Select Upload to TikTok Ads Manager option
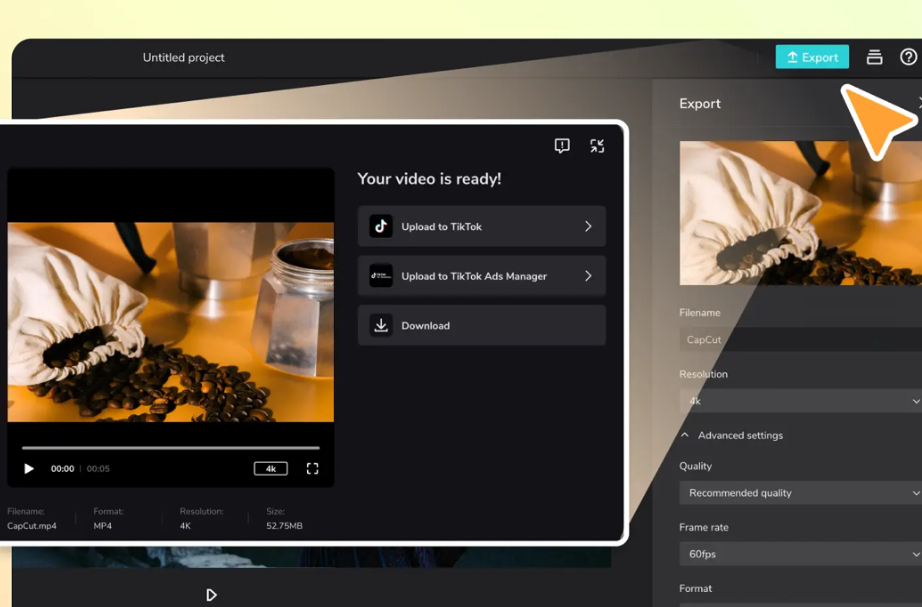The image size is (922, 607). (481, 276)
